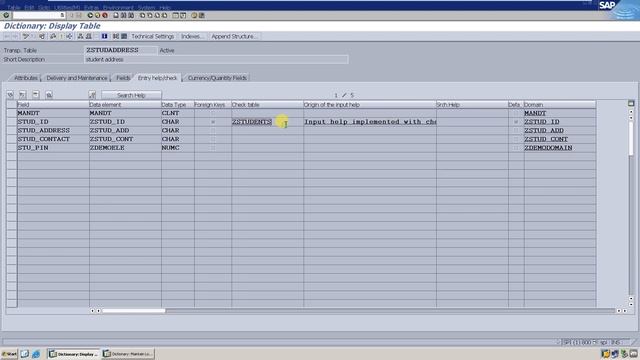The height and width of the screenshot is (360, 640).
Task: Go to last page icon
Action: point(164,16)
